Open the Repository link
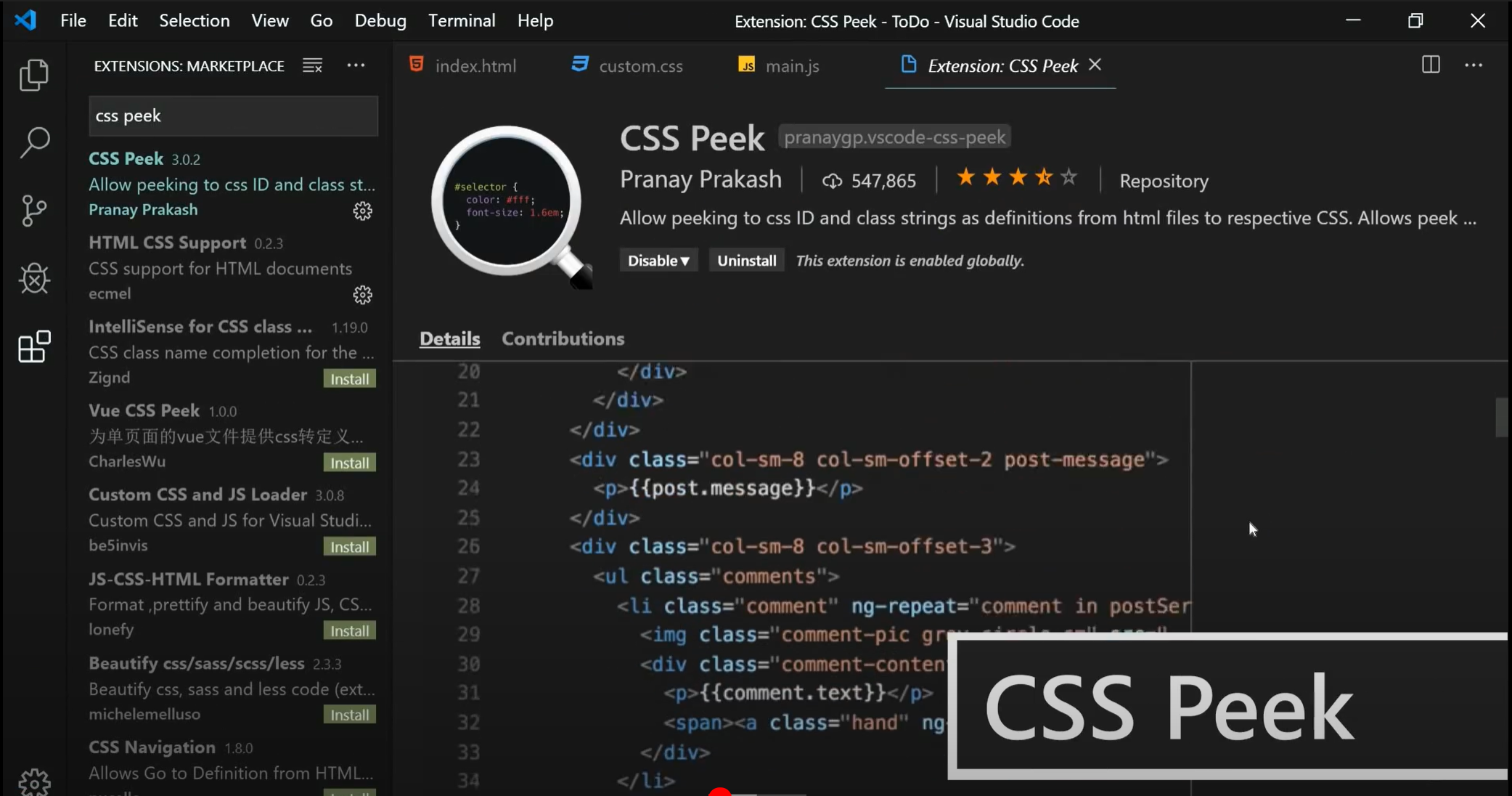Viewport: 1512px width, 796px height. pos(1164,181)
